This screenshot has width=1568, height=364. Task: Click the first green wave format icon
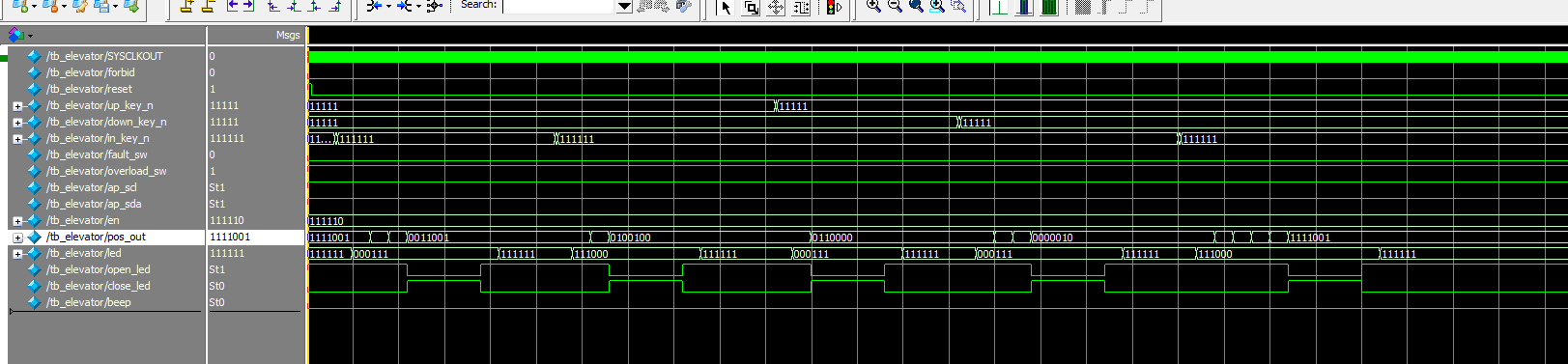(1000, 7)
